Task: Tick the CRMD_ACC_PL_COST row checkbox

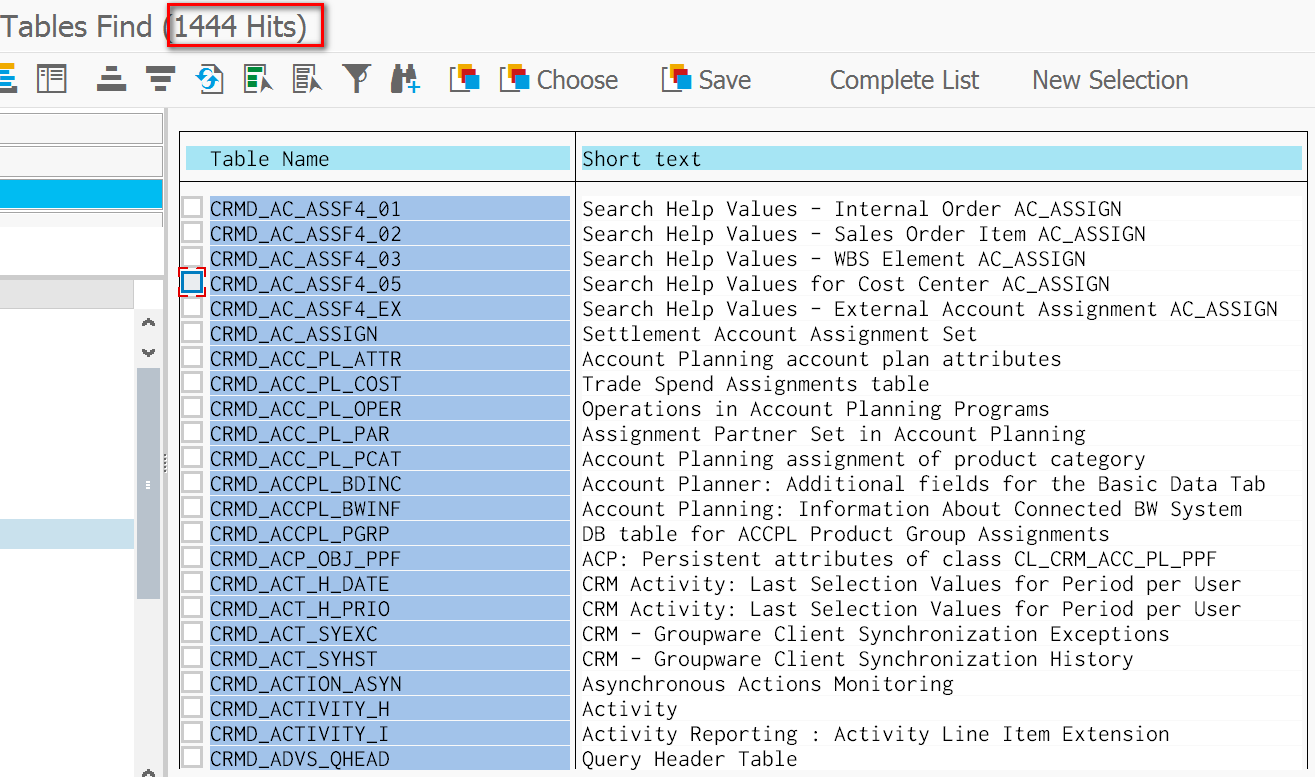Action: pyautogui.click(x=192, y=383)
